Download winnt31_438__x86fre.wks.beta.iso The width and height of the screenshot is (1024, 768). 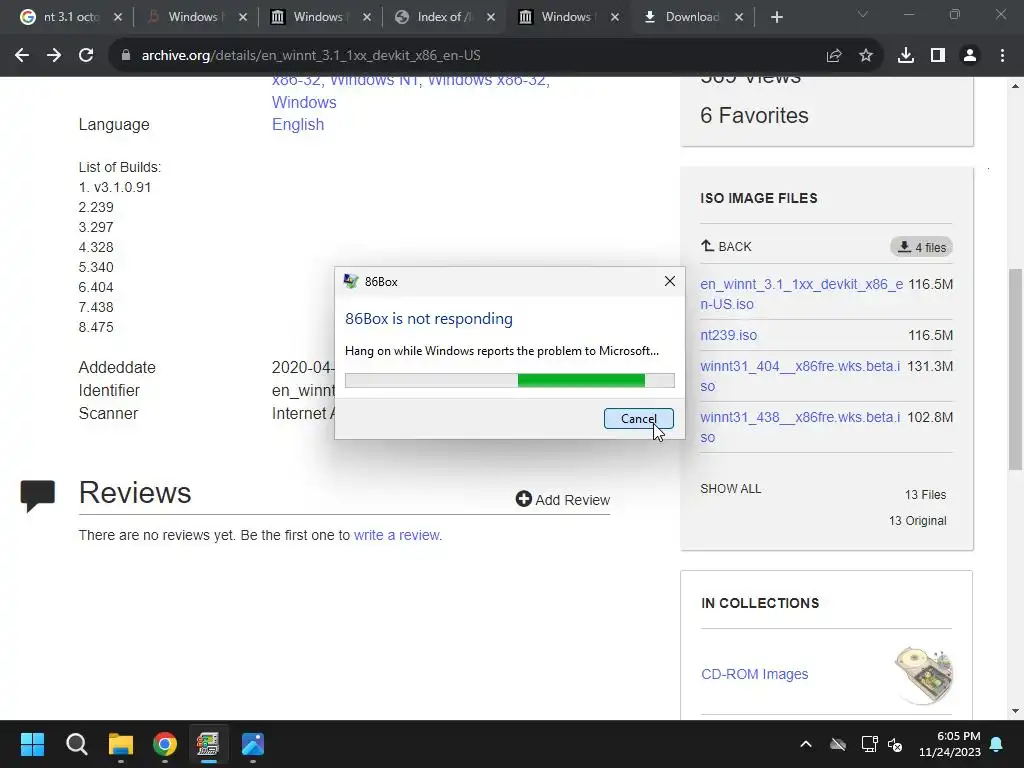[800, 426]
